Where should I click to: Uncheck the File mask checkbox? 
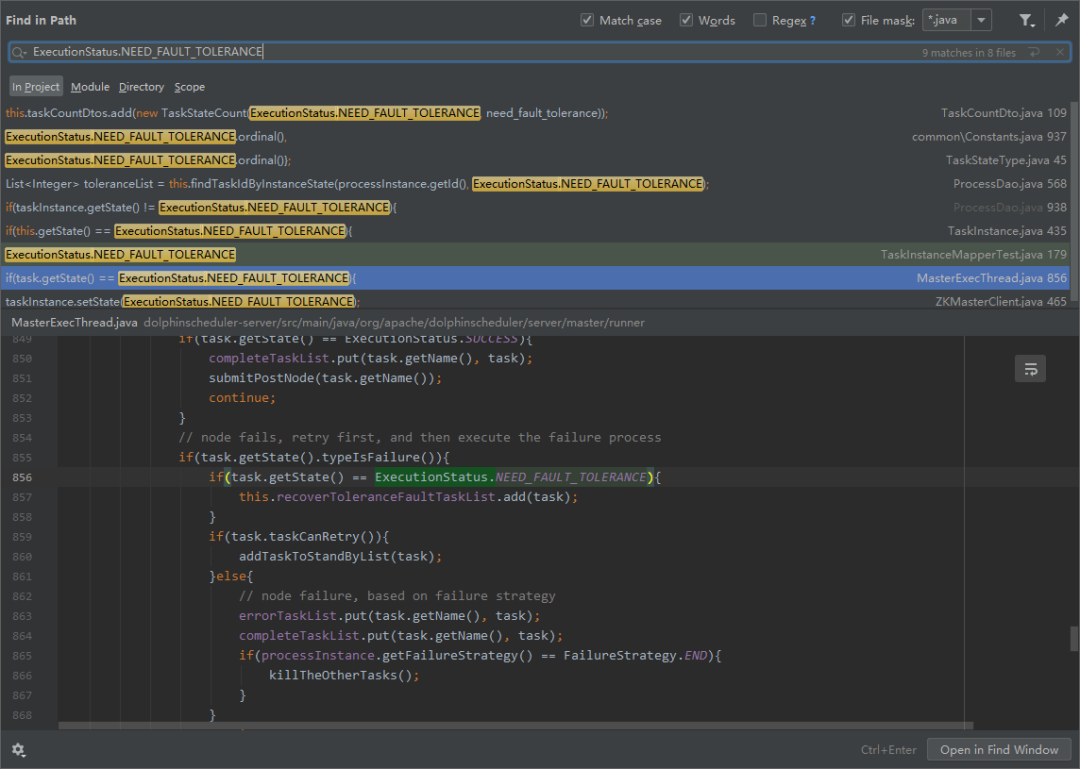tap(848, 20)
